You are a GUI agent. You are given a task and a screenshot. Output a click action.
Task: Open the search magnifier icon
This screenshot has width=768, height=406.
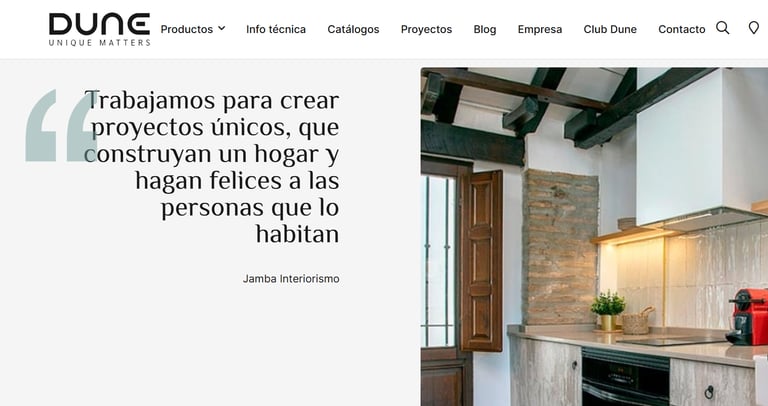pyautogui.click(x=722, y=28)
